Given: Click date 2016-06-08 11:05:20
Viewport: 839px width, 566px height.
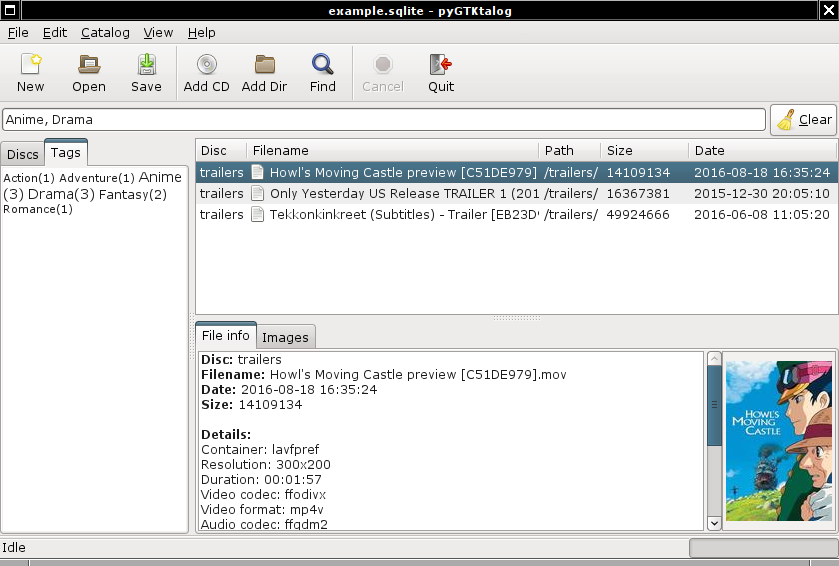Looking at the screenshot, I should point(762,215).
